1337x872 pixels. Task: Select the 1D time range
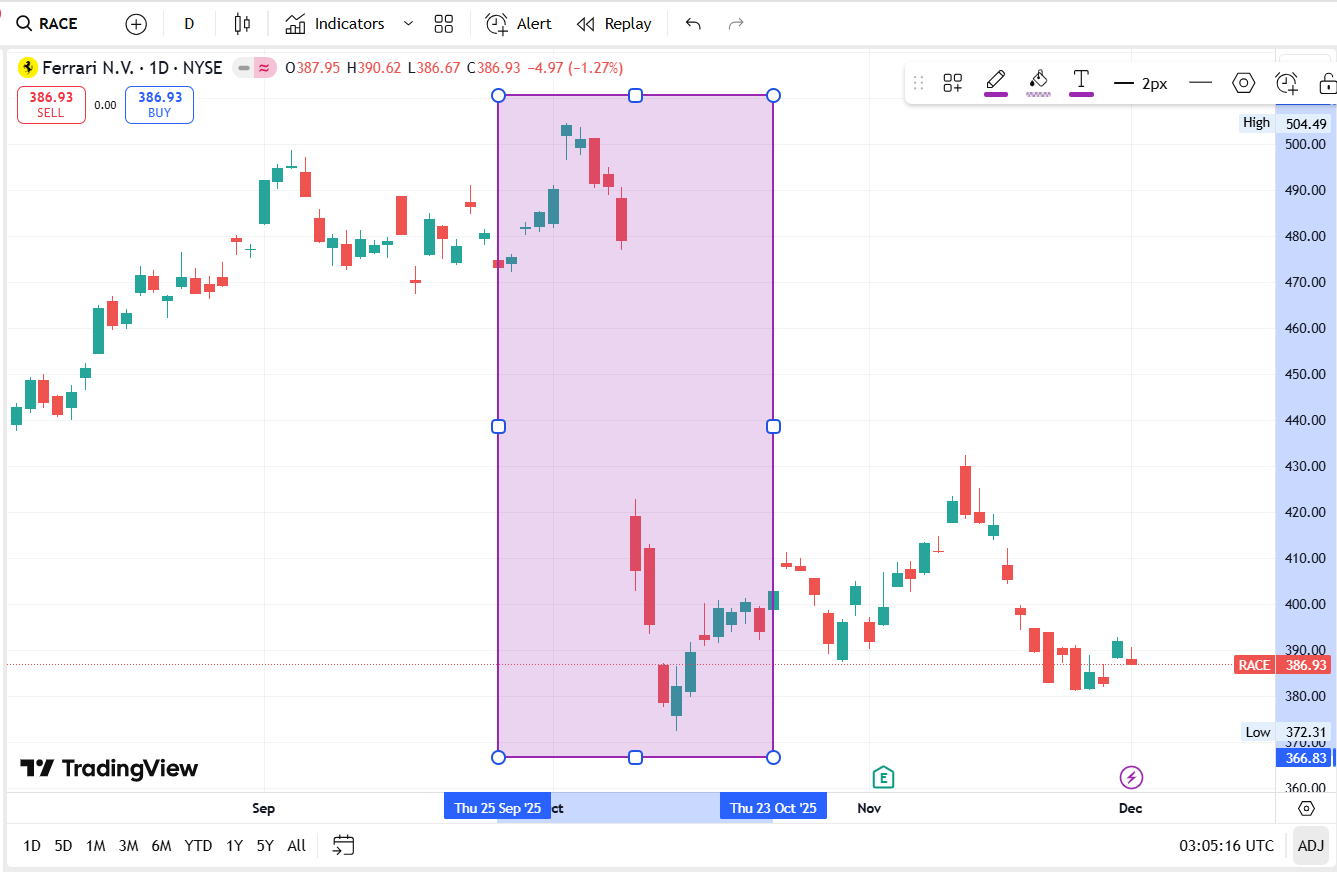(32, 846)
